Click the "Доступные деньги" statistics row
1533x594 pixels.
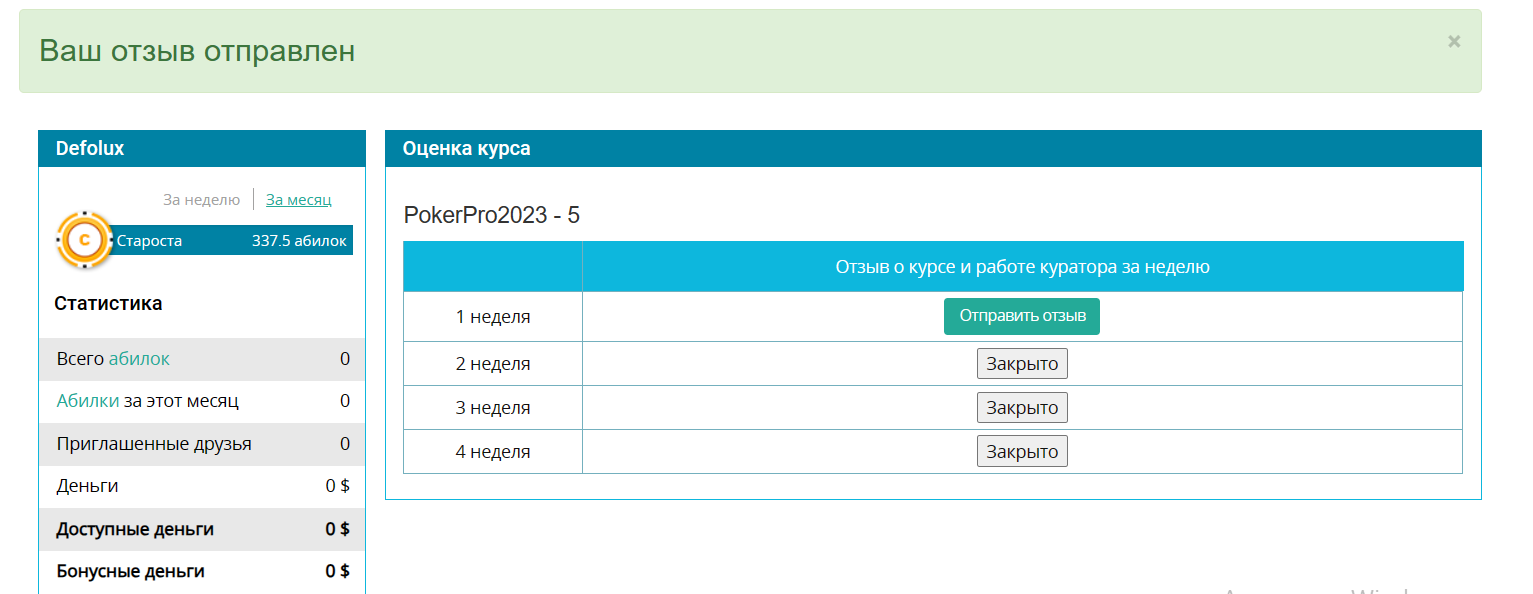point(203,529)
